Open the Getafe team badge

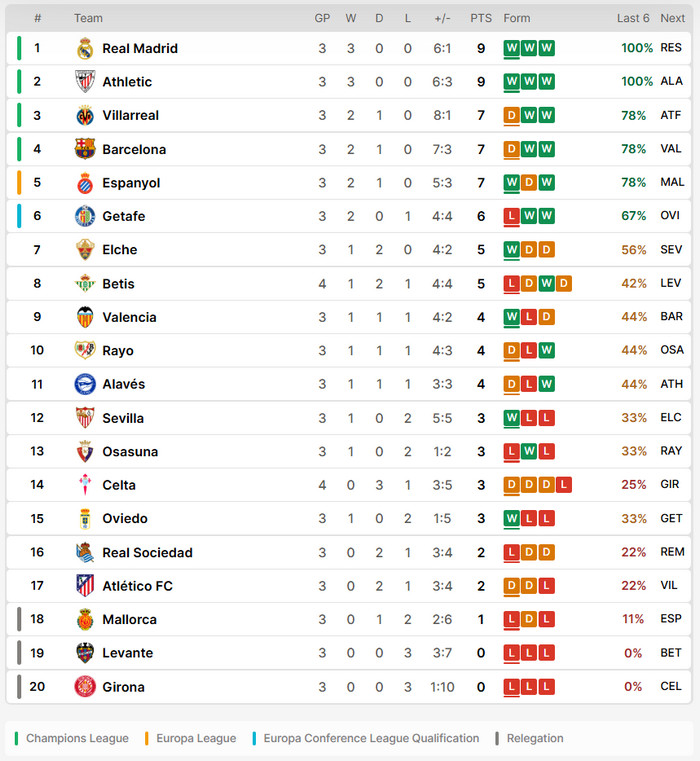85,216
